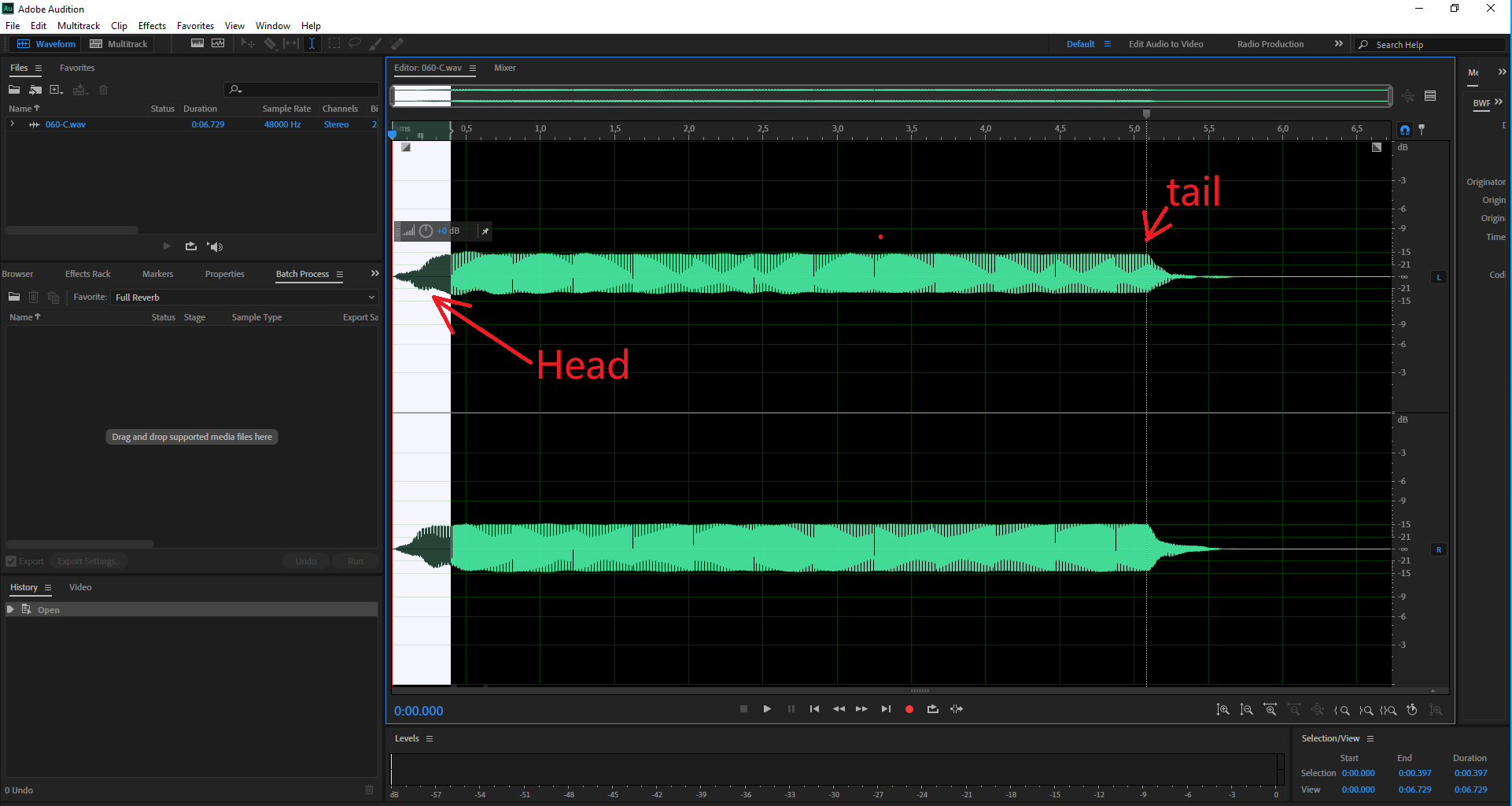The height and width of the screenshot is (806, 1512).
Task: Zoom out amplitude in editor
Action: pyautogui.click(x=1246, y=710)
